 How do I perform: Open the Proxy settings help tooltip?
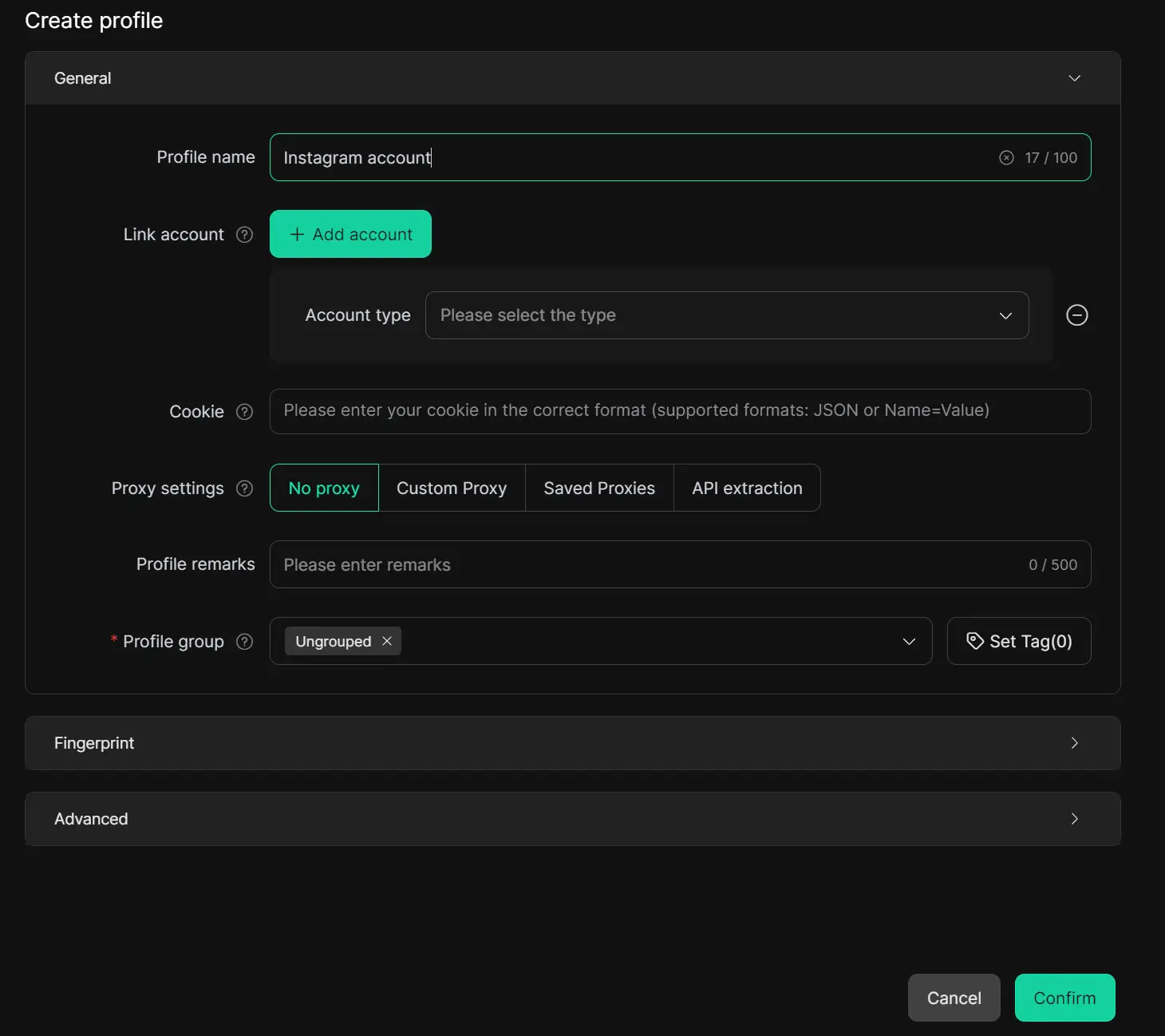(245, 488)
